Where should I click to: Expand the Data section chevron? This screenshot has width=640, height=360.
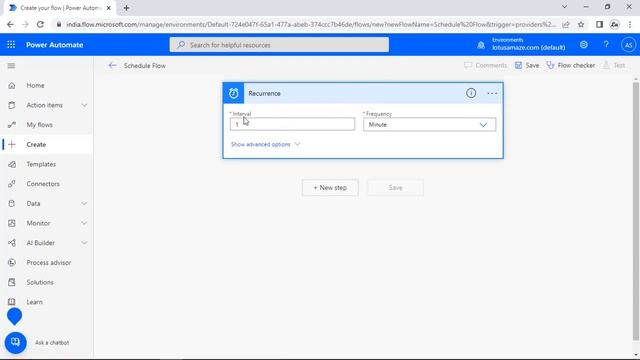(x=84, y=204)
